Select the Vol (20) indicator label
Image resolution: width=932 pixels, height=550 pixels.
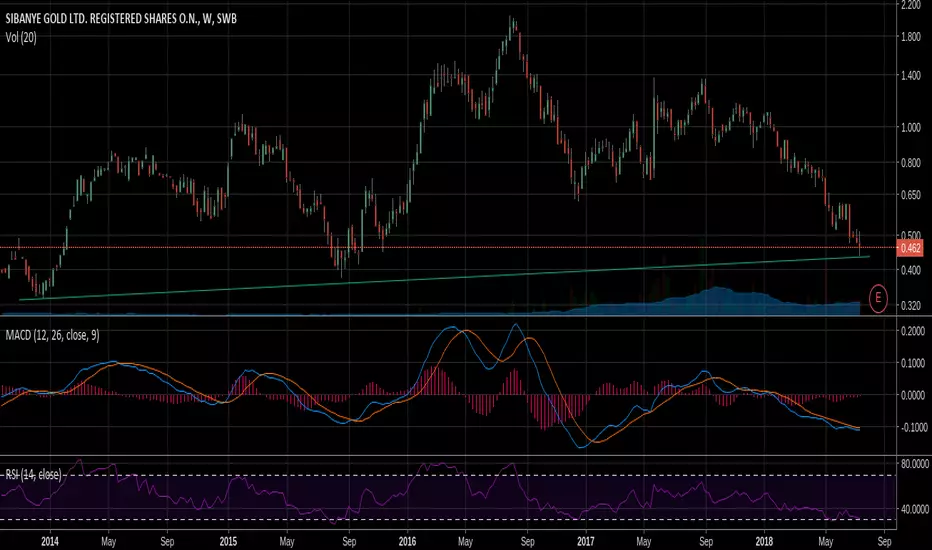click(x=21, y=37)
